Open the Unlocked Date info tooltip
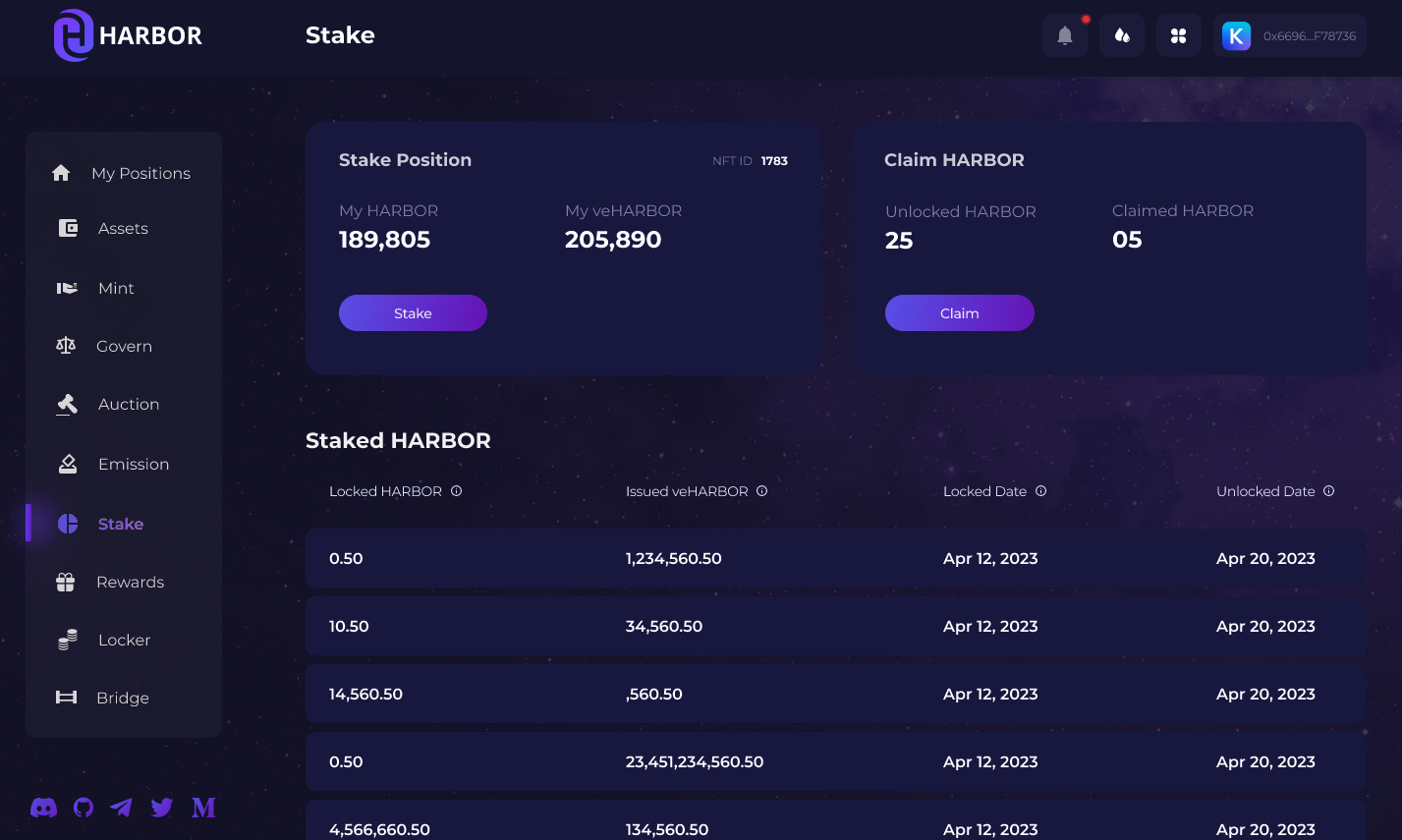Screen dimensions: 1402x840 (1328, 491)
